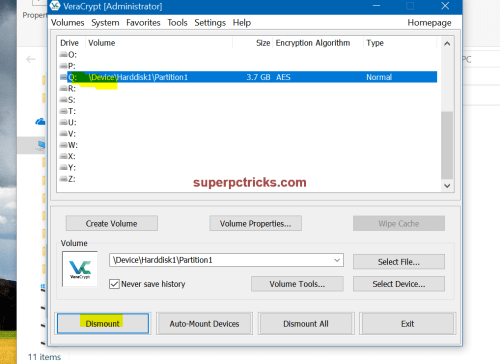The image size is (500, 364).
Task: Select the R: drive icon
Action: pyautogui.click(x=63, y=88)
